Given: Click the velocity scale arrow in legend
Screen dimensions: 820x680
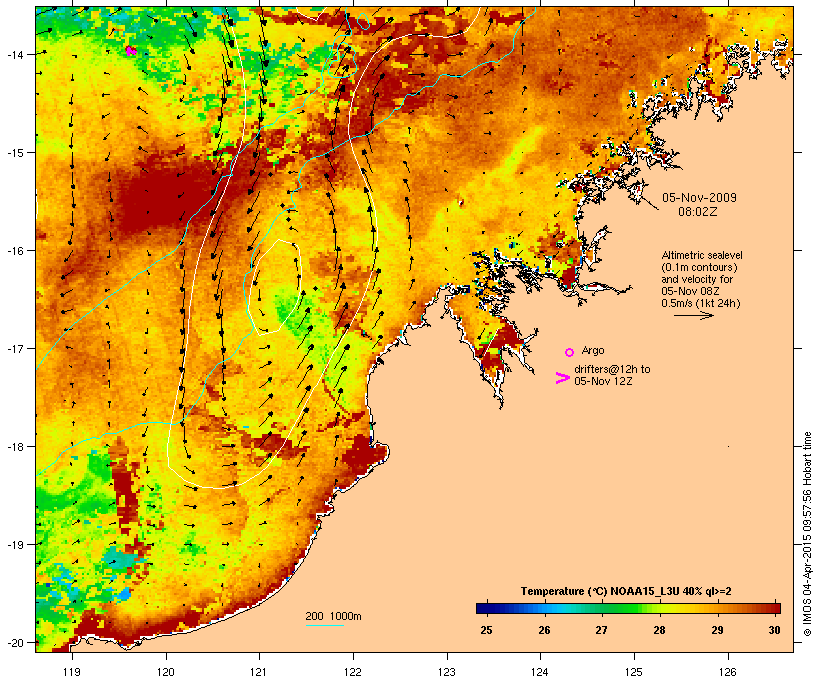Looking at the screenshot, I should (x=693, y=315).
